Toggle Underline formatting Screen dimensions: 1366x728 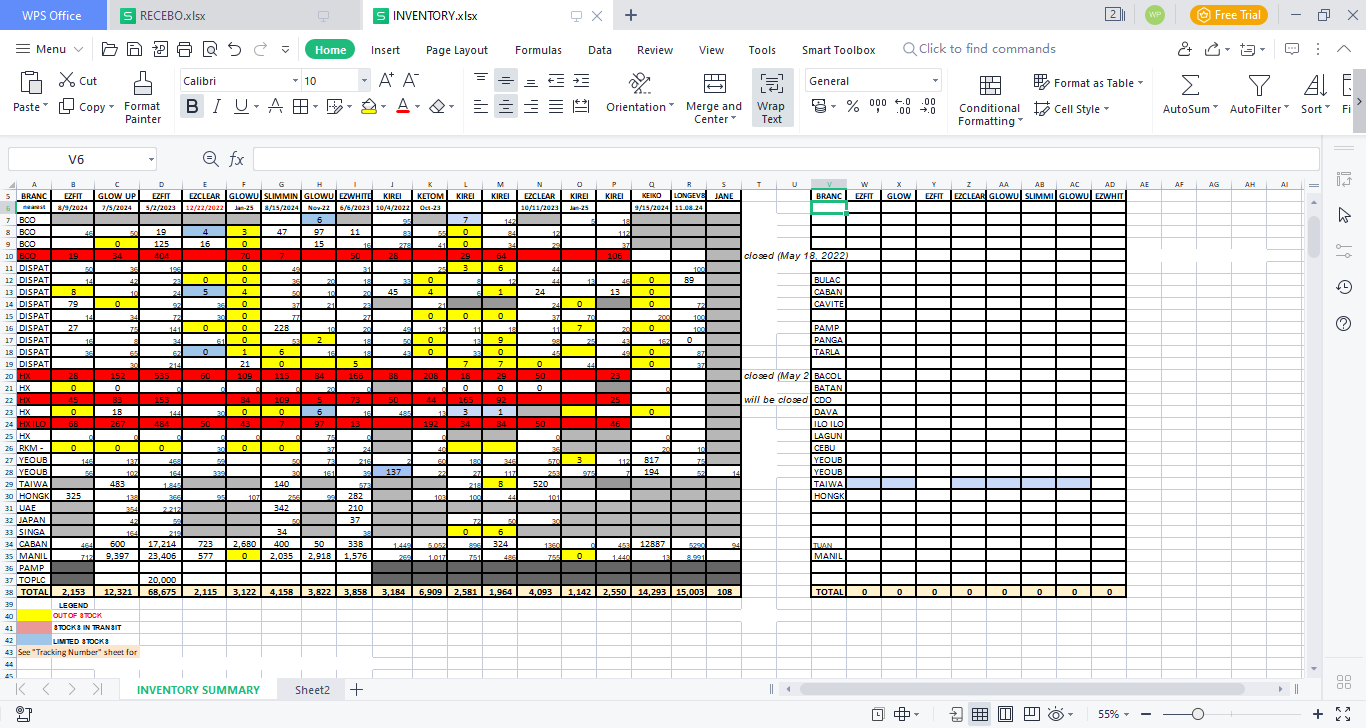point(241,107)
